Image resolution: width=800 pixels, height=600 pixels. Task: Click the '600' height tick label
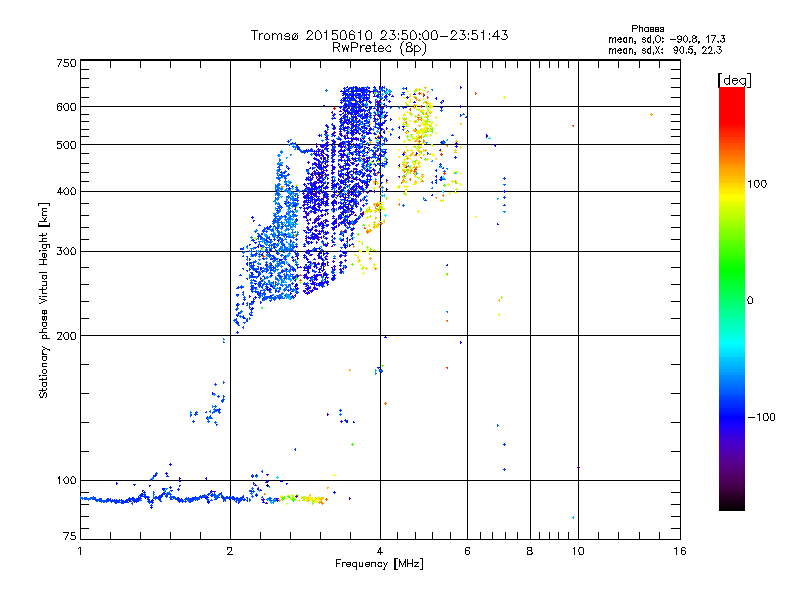tap(67, 107)
